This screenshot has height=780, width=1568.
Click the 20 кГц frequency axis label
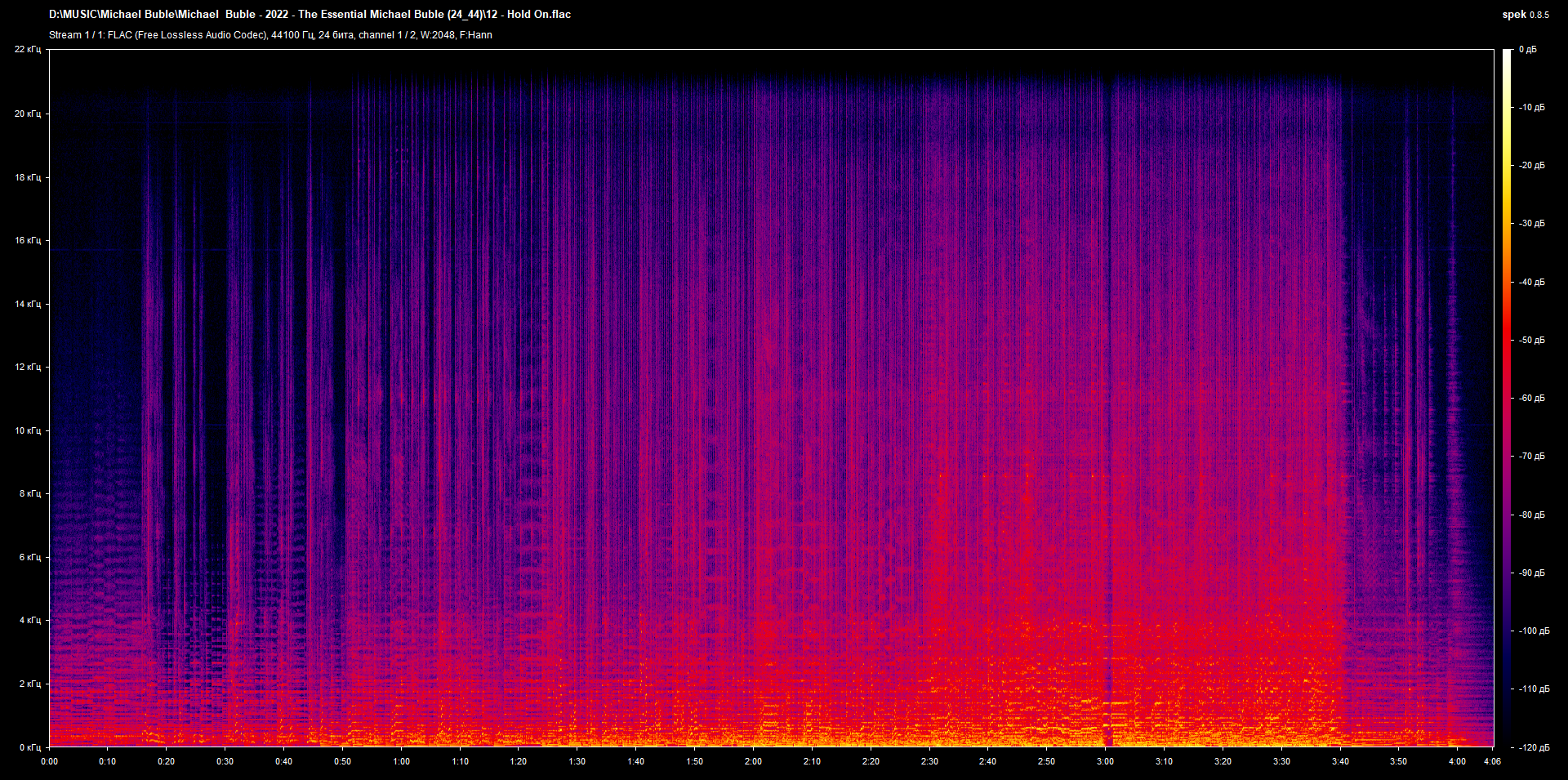point(28,114)
